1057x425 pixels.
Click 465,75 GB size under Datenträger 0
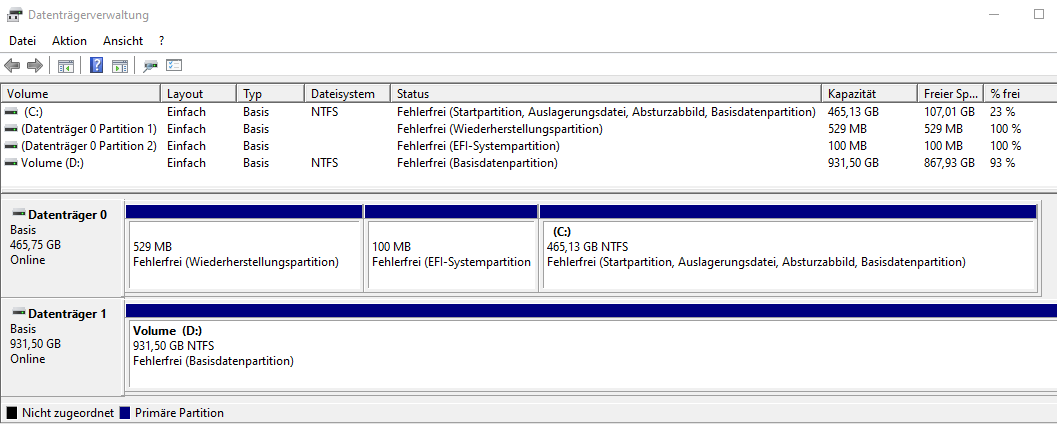36,245
